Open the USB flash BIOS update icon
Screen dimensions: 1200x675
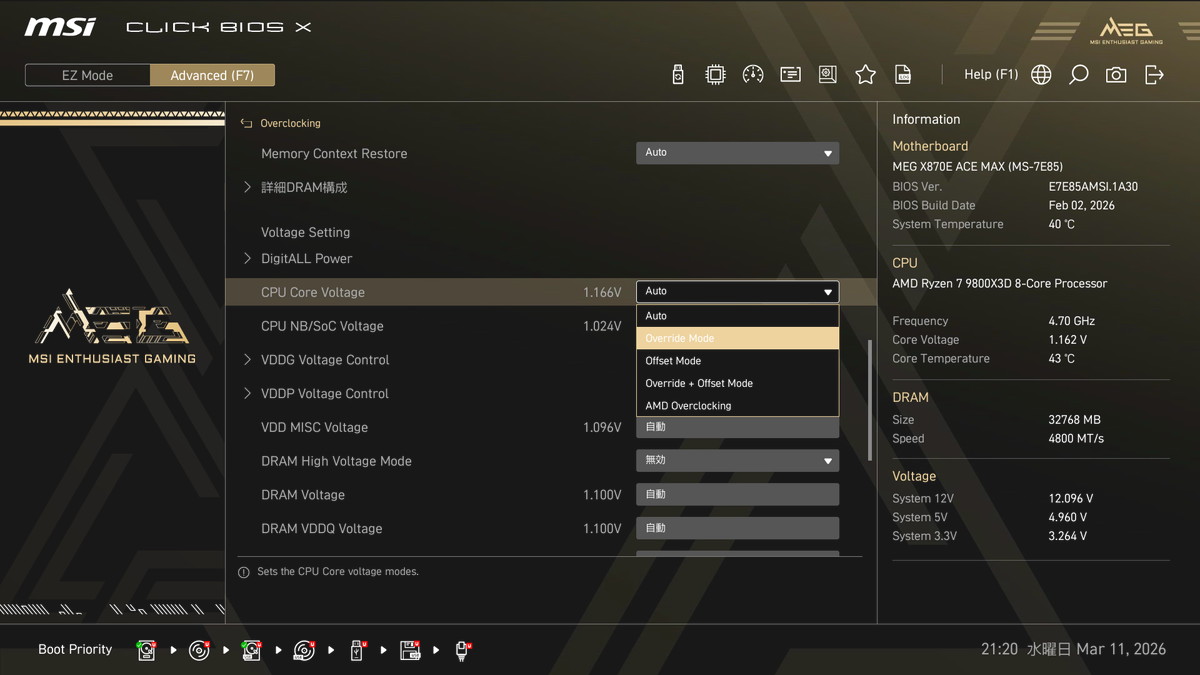[678, 75]
